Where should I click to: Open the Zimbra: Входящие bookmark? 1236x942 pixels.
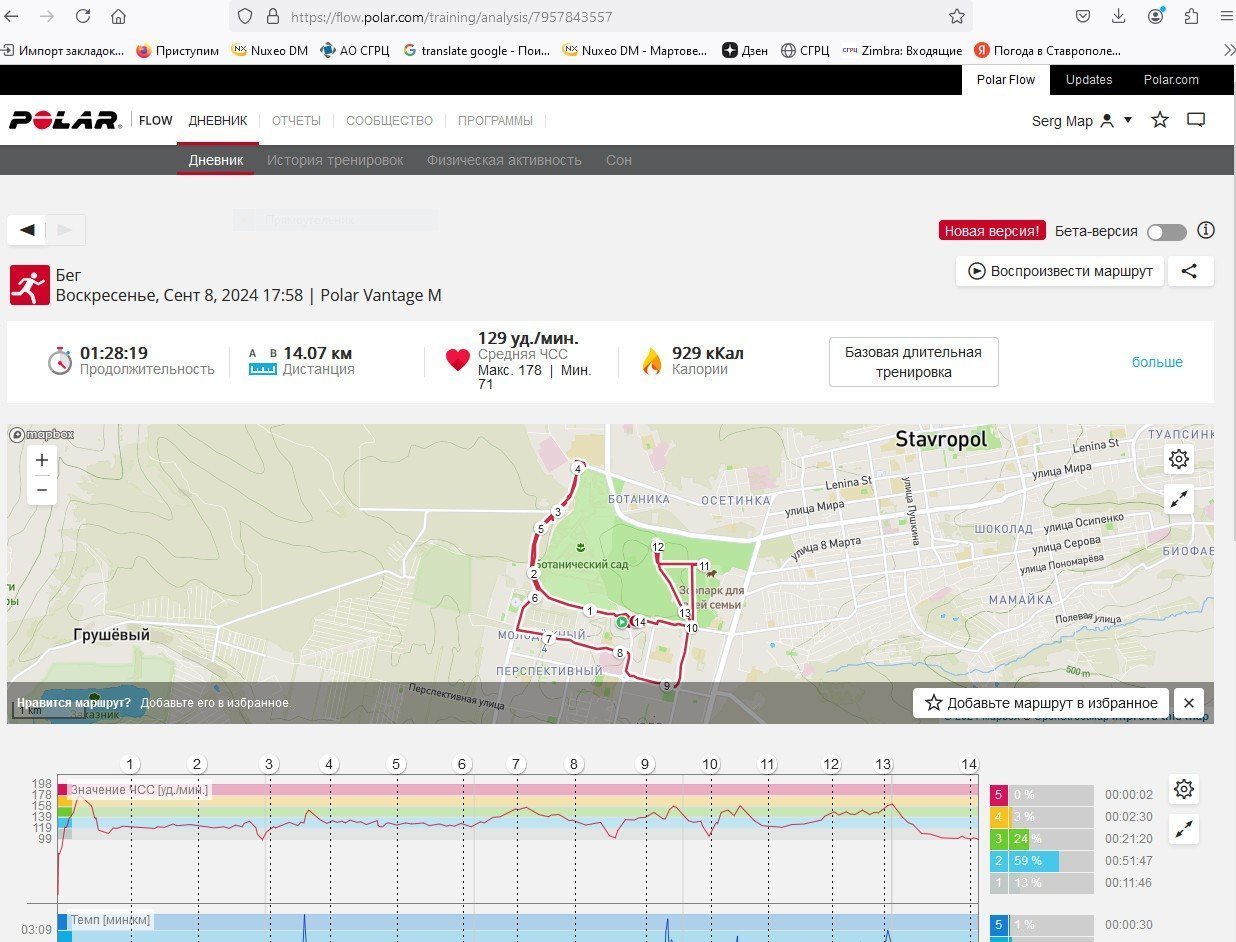pos(902,50)
